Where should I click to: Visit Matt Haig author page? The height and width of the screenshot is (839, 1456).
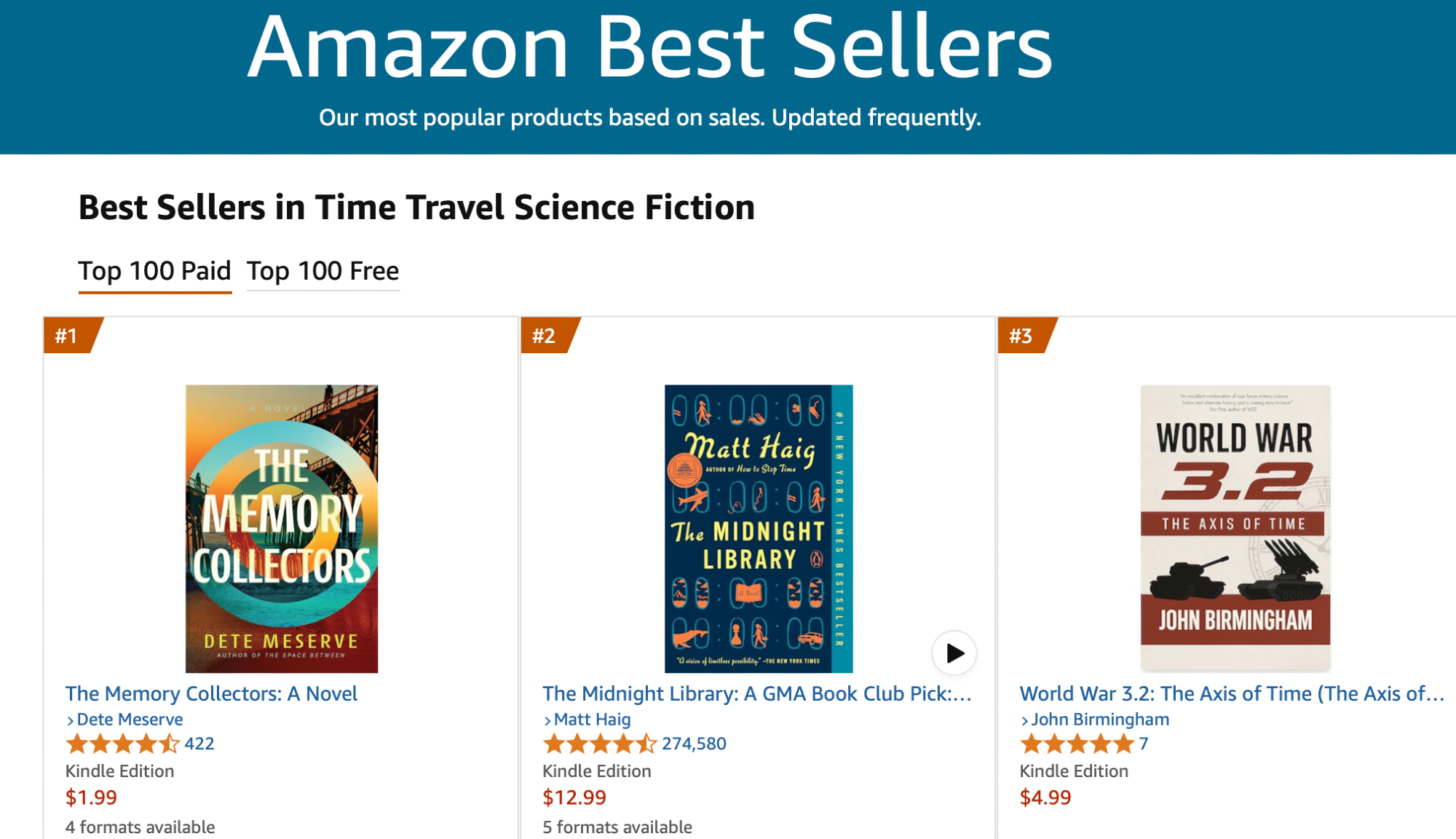pyautogui.click(x=592, y=720)
